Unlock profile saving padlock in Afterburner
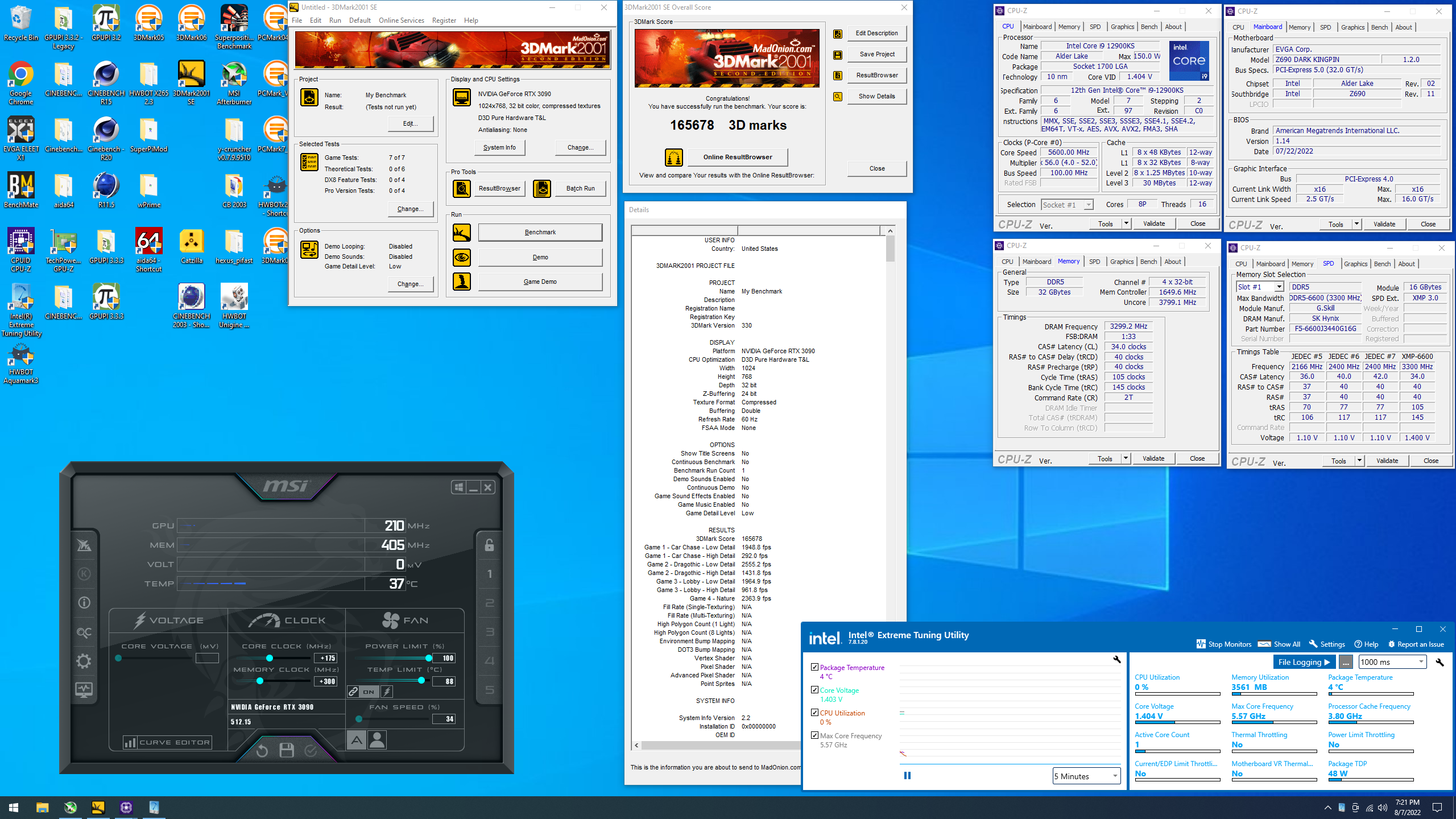Screen dimensions: 1456x819 coord(489,545)
